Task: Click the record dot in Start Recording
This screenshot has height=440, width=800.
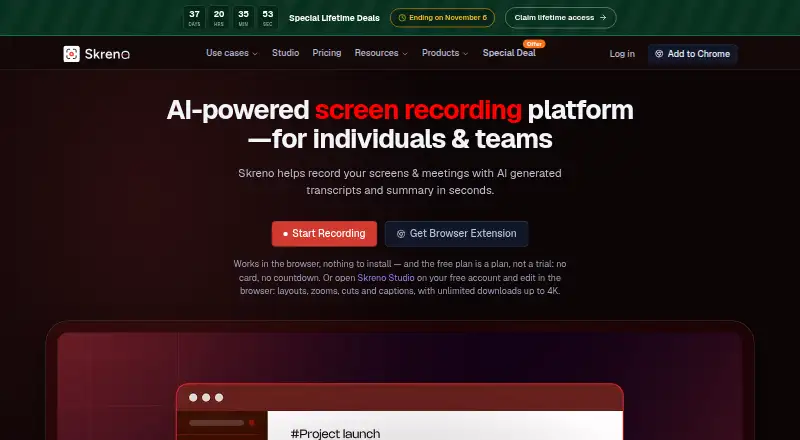Action: click(285, 234)
